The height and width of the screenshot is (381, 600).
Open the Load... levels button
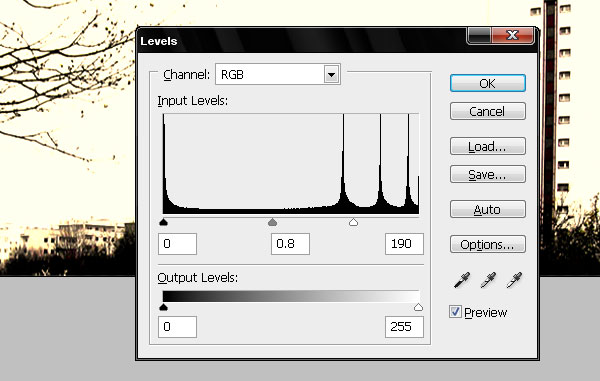488,146
